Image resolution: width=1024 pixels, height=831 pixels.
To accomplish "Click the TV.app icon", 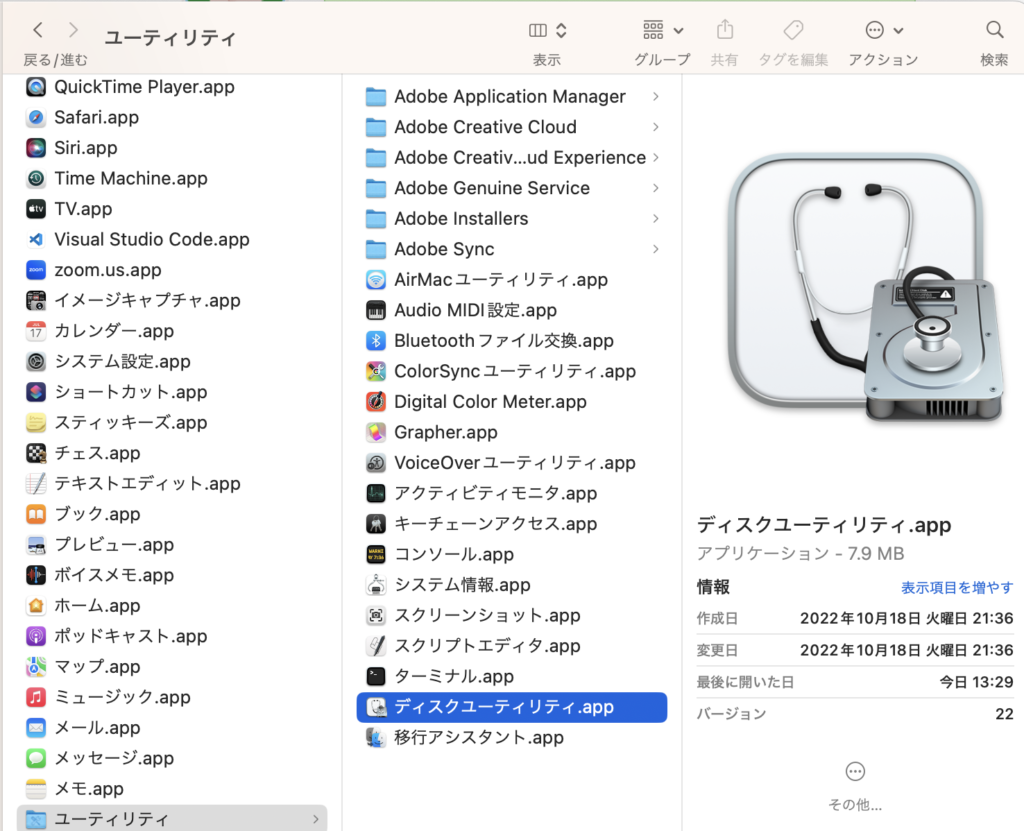I will point(36,209).
